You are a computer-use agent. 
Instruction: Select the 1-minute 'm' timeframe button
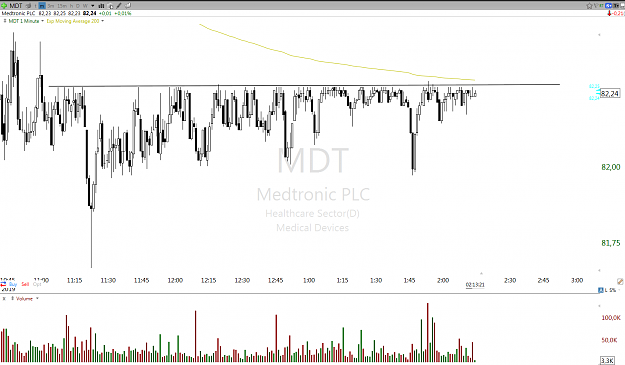point(42,6)
